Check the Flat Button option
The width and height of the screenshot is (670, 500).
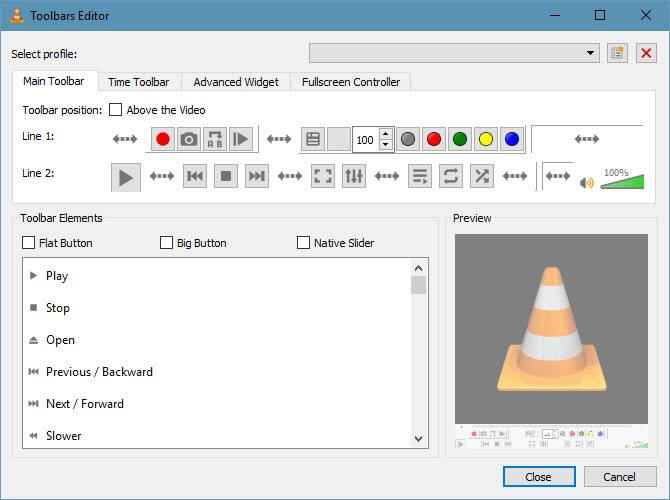pos(28,243)
